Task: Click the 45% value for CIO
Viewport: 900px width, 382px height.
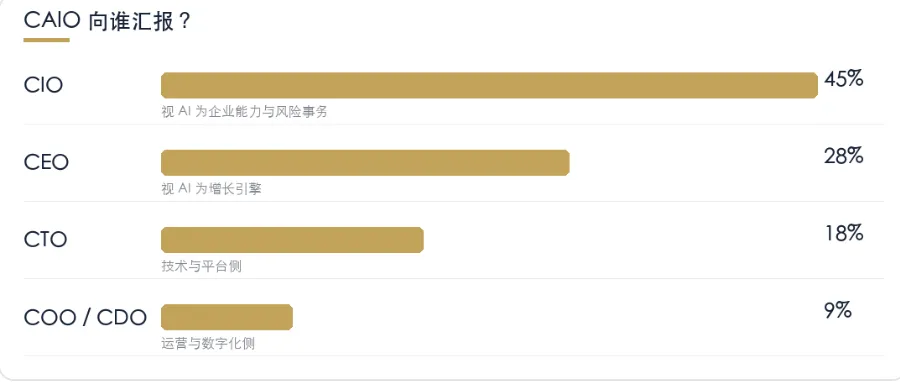Action: (844, 79)
